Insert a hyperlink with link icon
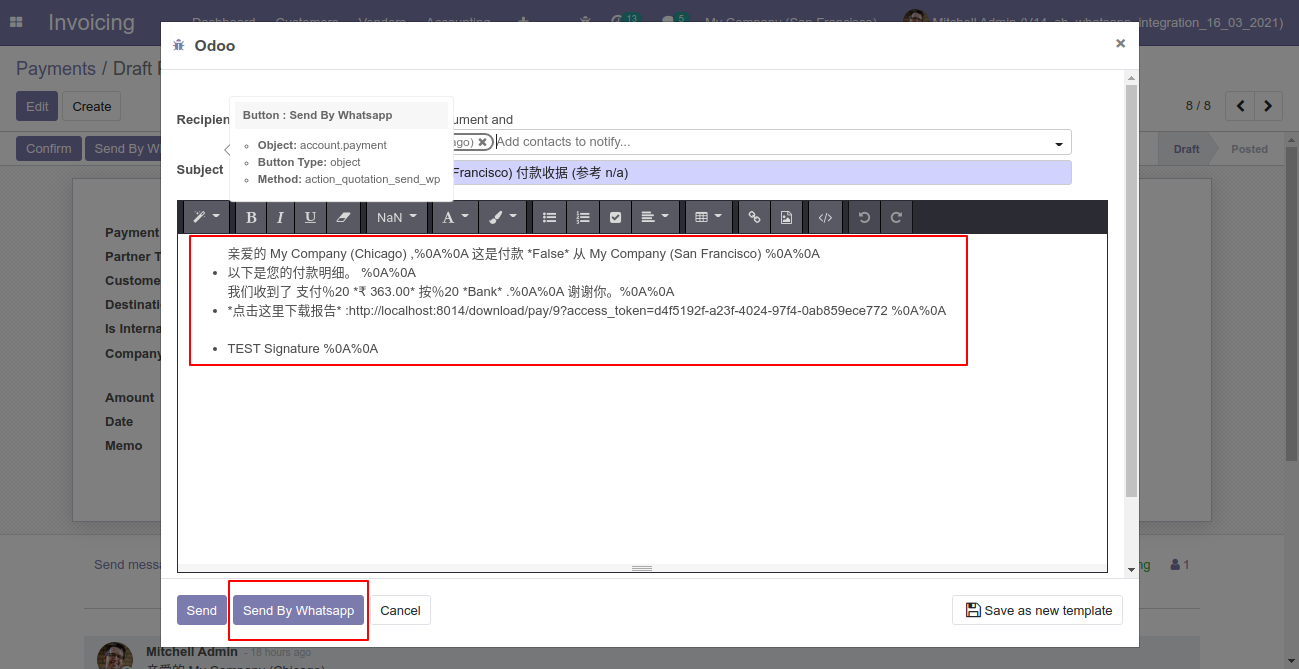Viewport: 1299px width, 669px height. pyautogui.click(x=754, y=217)
